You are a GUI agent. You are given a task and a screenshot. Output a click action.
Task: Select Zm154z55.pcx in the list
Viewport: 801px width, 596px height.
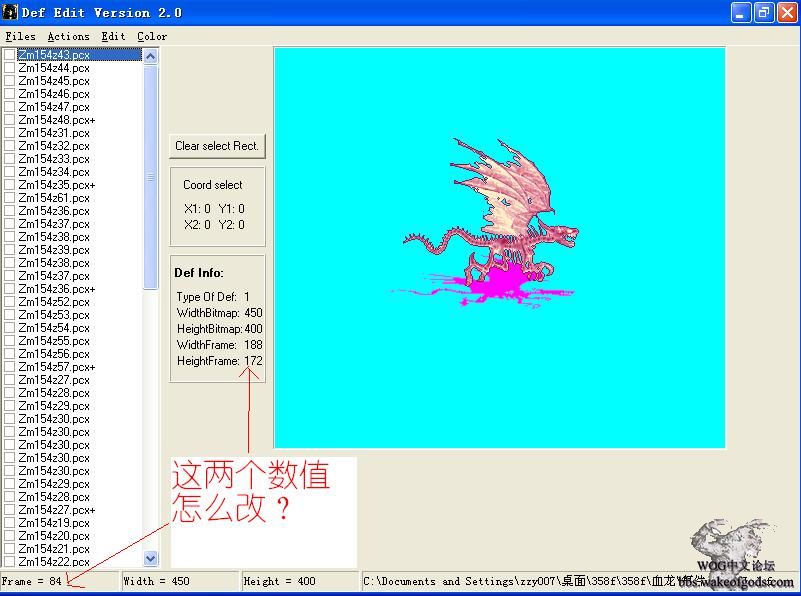coord(54,341)
